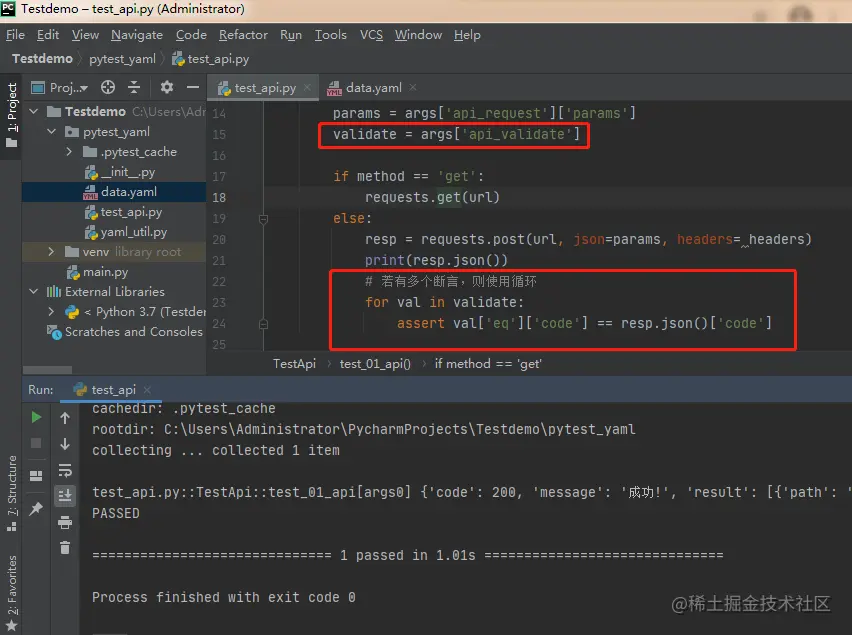852x635 pixels.
Task: Click the Locate/Select Opened File target icon
Action: (x=108, y=87)
